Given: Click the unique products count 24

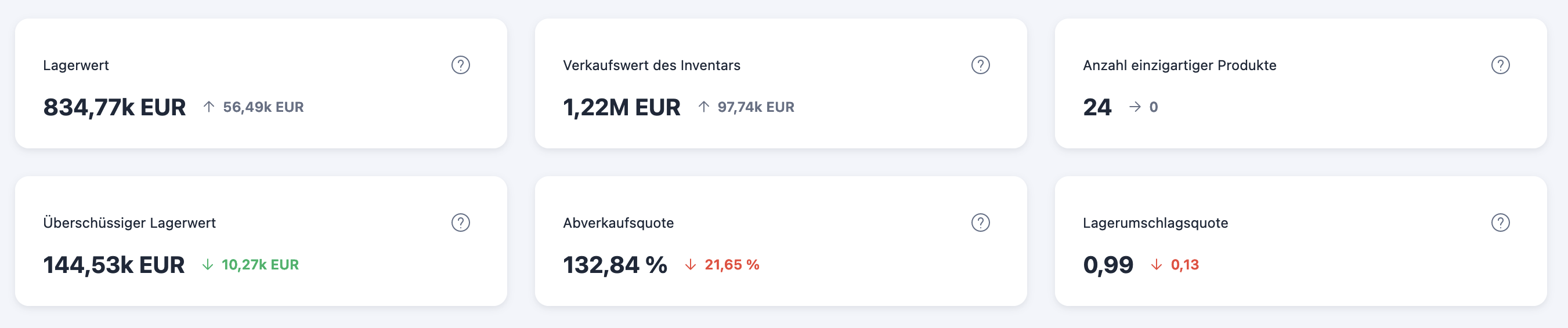Looking at the screenshot, I should tap(1097, 108).
